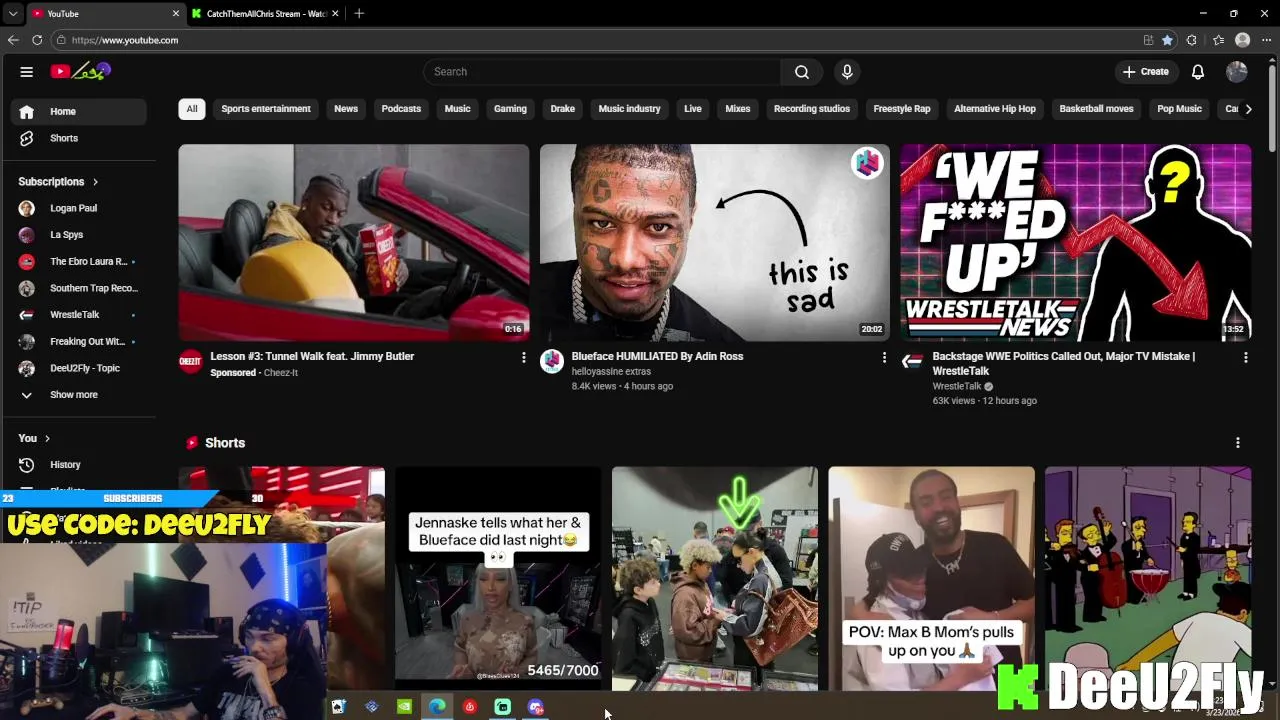Select the Podcasts chip
The width and height of the screenshot is (1280, 720).
tap(401, 109)
